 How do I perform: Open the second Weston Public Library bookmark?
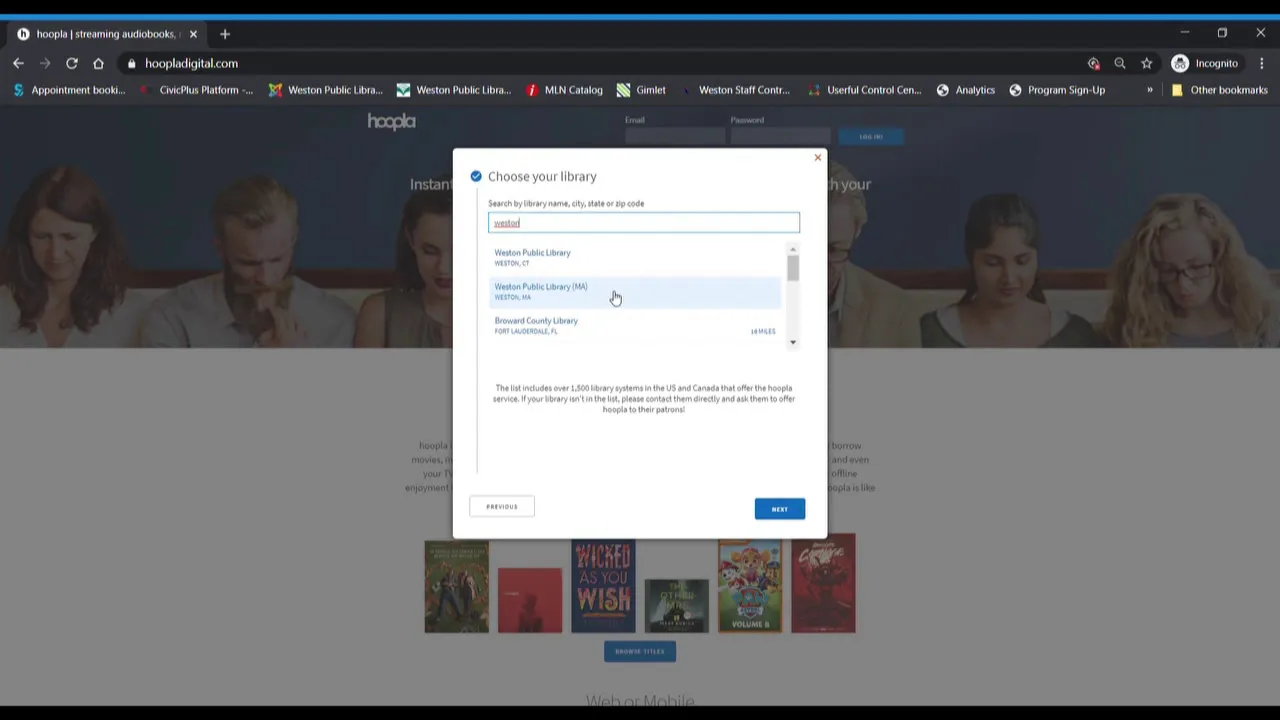(x=453, y=90)
